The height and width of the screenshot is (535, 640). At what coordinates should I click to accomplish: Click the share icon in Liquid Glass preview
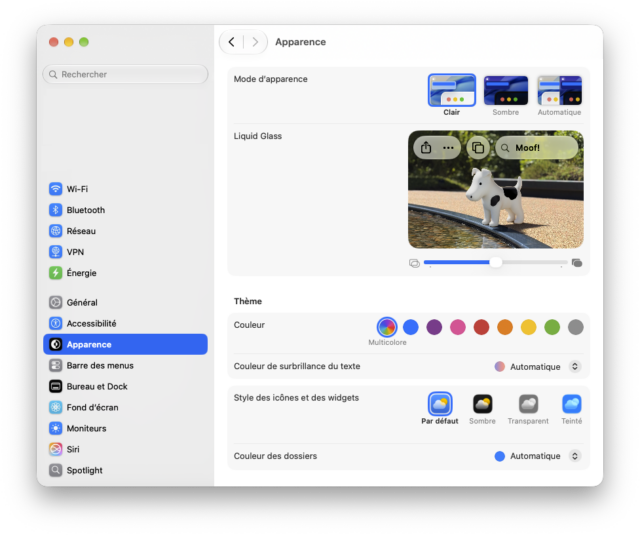[426, 147]
